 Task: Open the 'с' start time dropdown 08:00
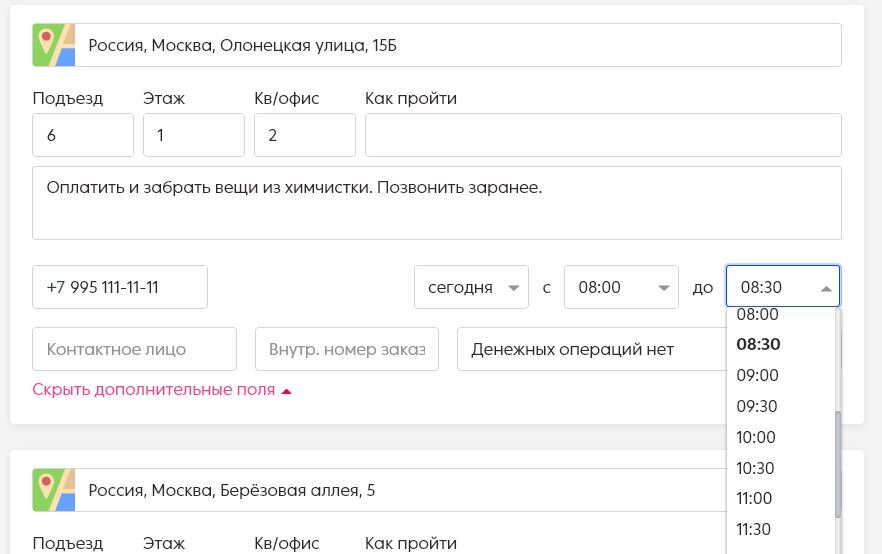pyautogui.click(x=621, y=287)
